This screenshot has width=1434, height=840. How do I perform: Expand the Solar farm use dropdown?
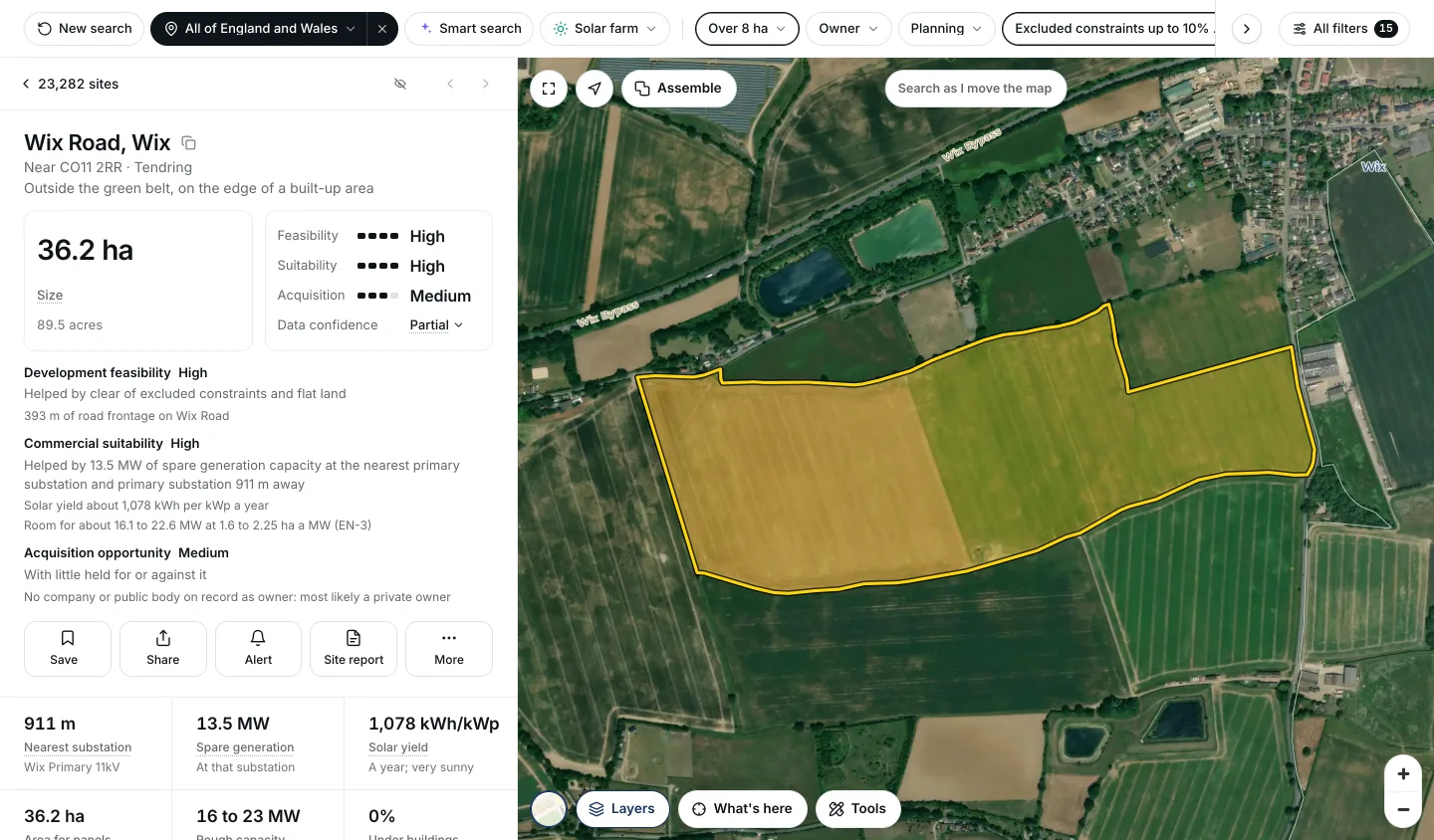tap(604, 29)
